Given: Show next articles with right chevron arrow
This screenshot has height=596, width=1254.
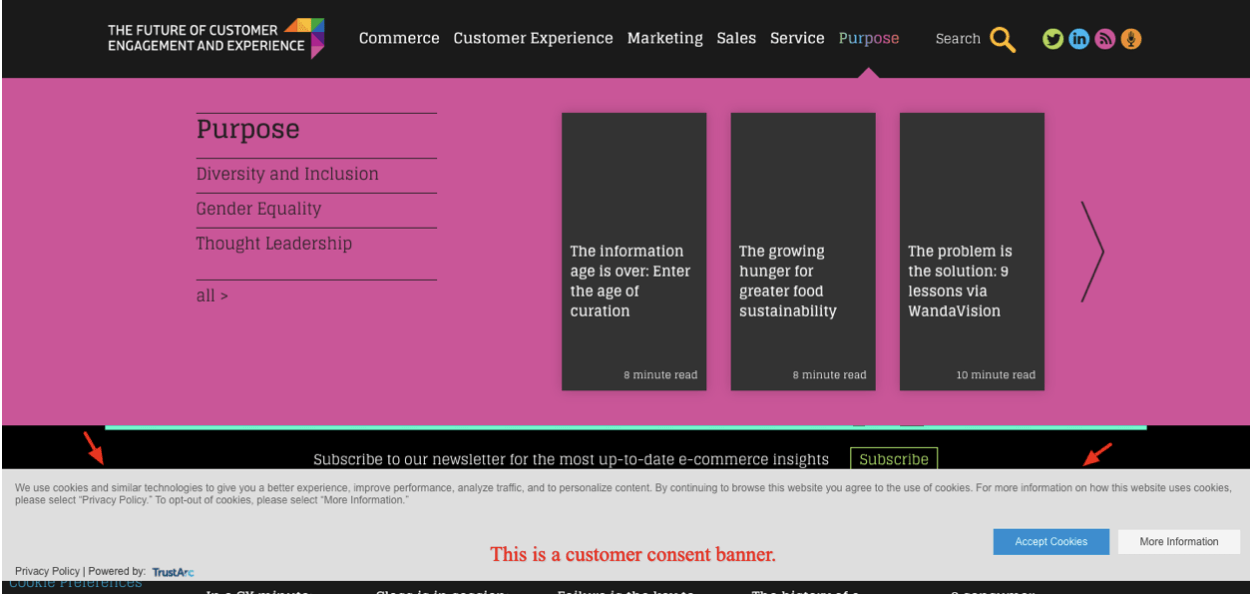Looking at the screenshot, I should pos(1092,252).
